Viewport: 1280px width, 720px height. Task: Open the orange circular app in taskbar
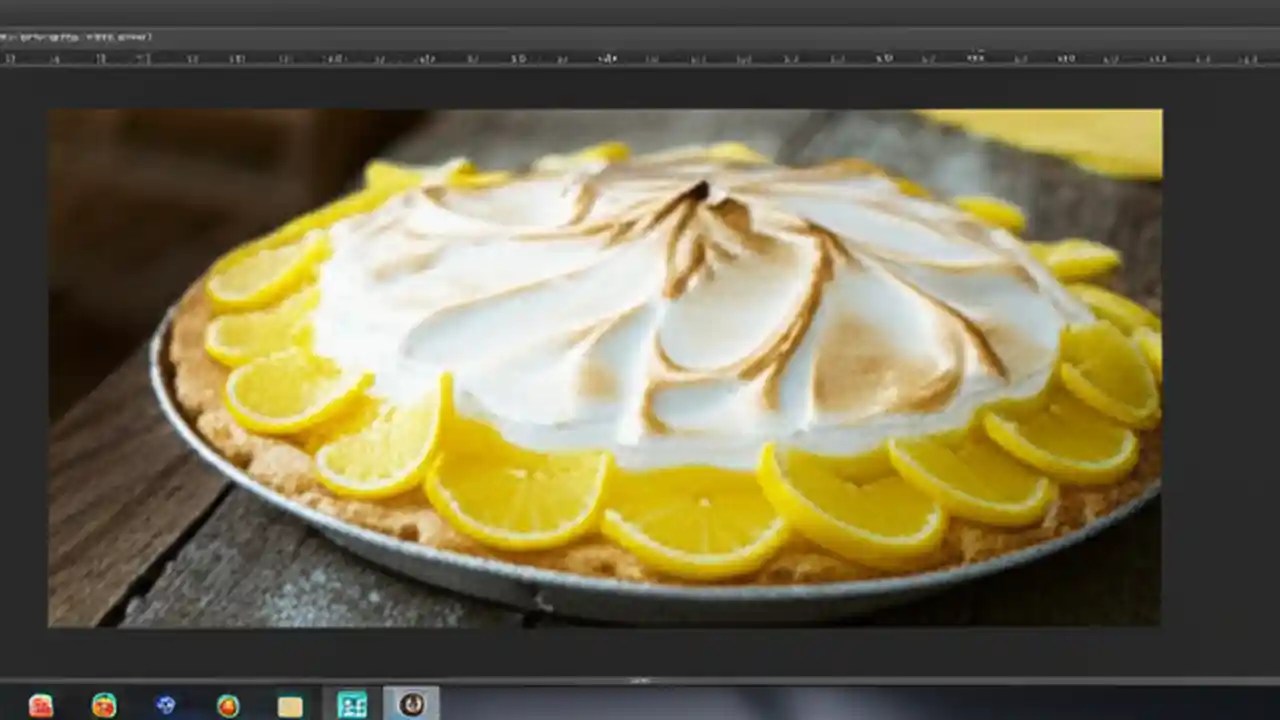tap(228, 706)
